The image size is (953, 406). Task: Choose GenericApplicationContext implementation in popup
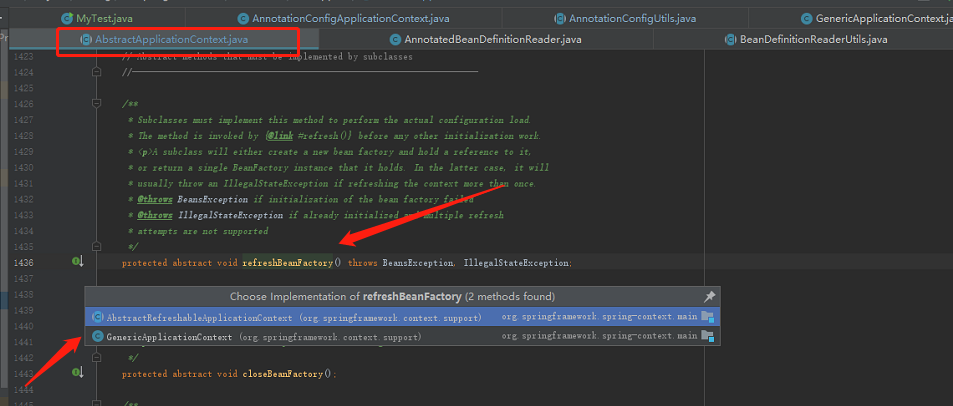point(402,336)
